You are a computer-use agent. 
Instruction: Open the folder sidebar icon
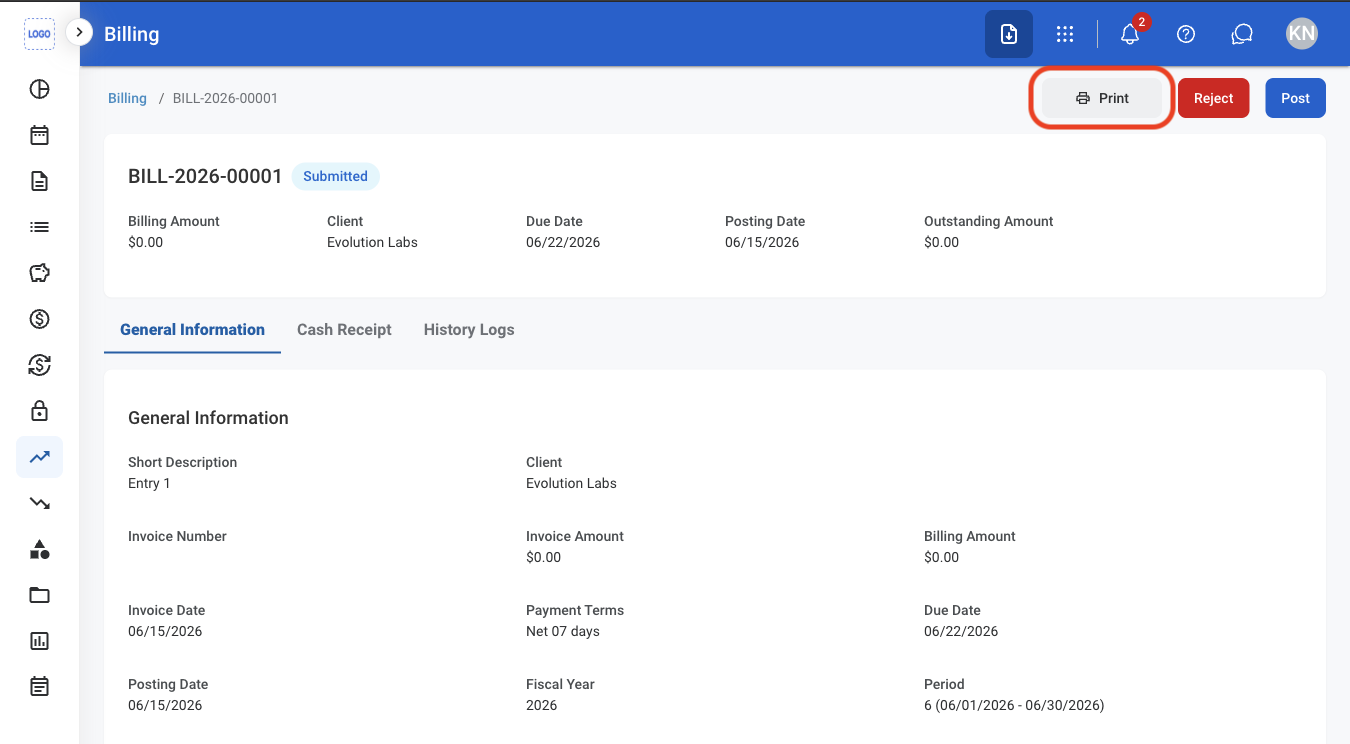(x=39, y=595)
